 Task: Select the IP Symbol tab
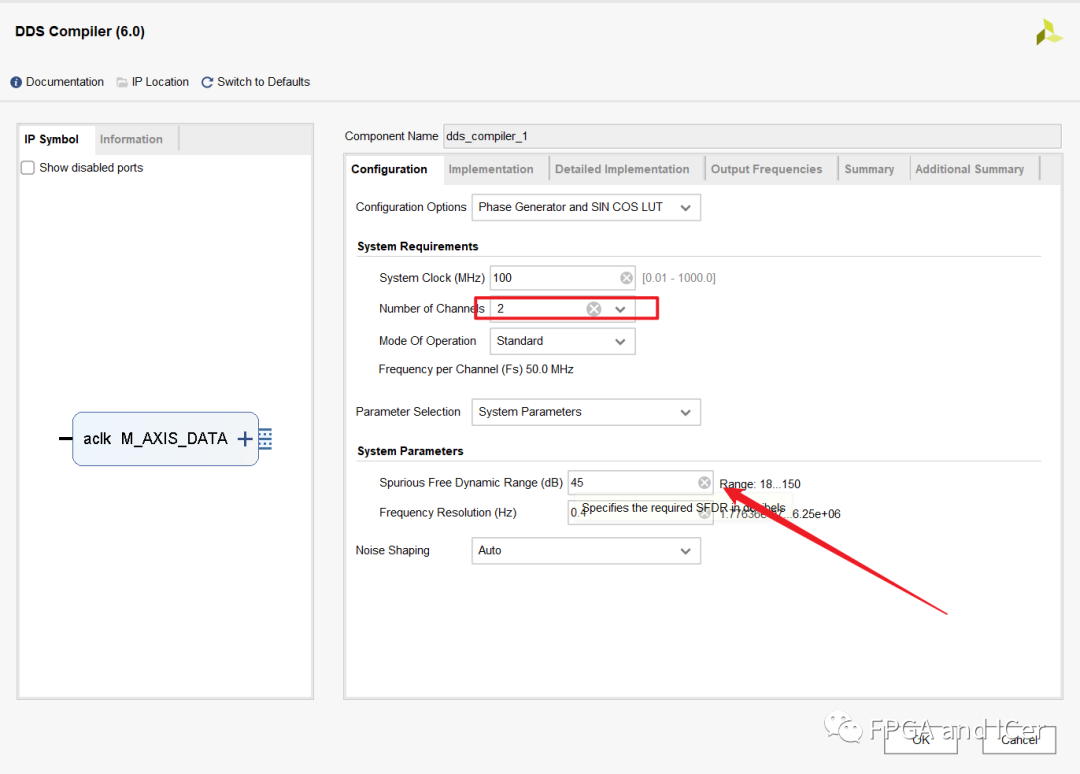coord(52,139)
